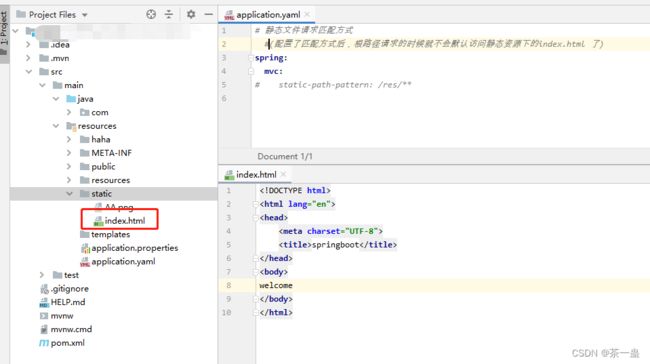Click the locate/select opened file target icon
The width and height of the screenshot is (650, 364).
pyautogui.click(x=151, y=15)
